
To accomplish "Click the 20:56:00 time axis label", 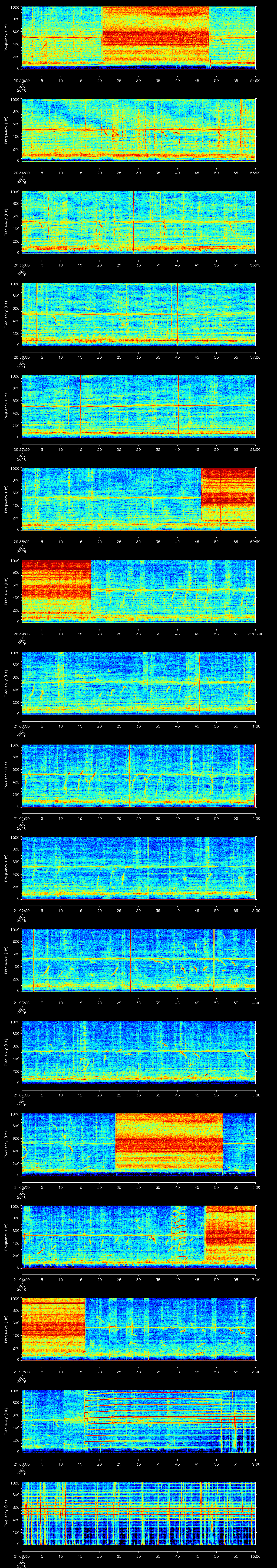I will (x=21, y=357).
